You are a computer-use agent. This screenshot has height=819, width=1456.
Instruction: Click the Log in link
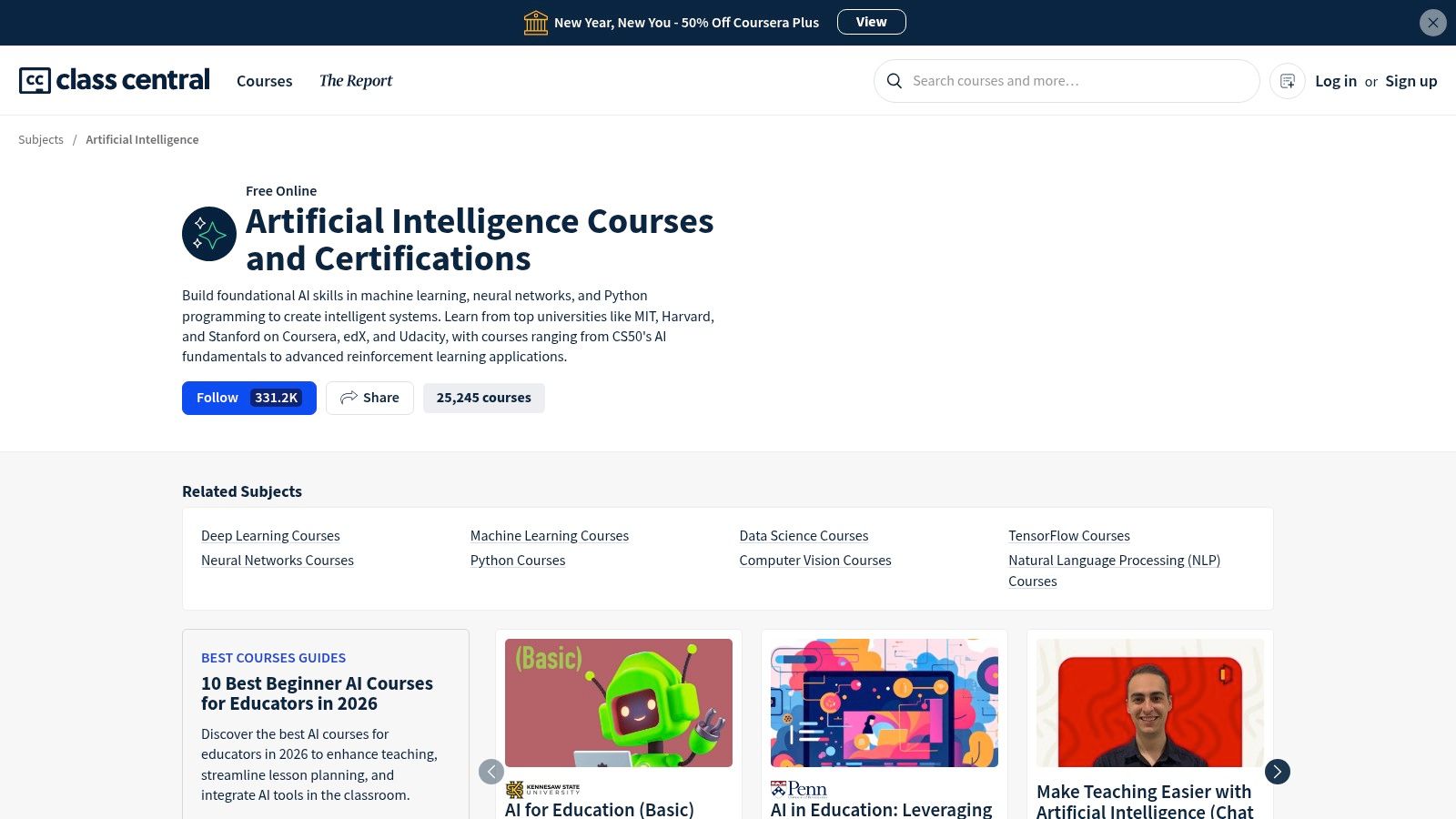1336,81
